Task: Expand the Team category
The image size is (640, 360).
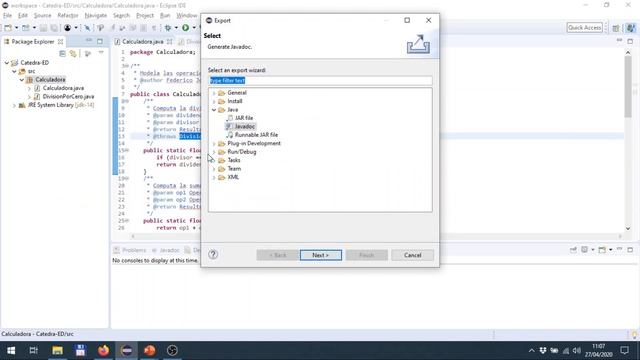Action: pyautogui.click(x=214, y=169)
